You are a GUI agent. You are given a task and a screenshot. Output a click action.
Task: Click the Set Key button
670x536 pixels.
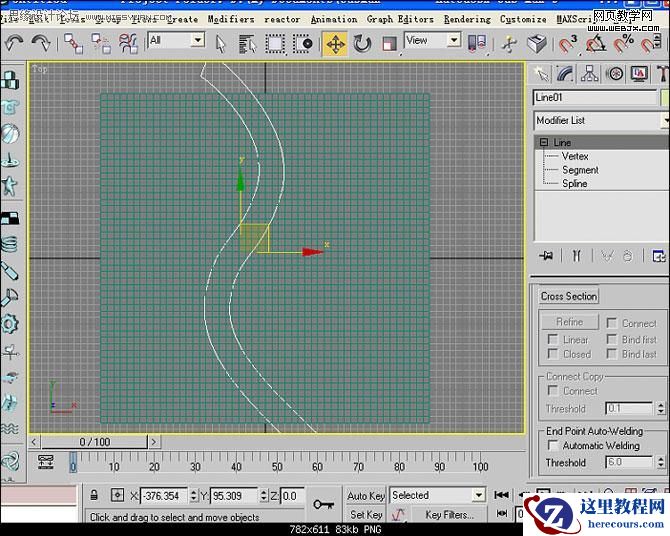(366, 514)
